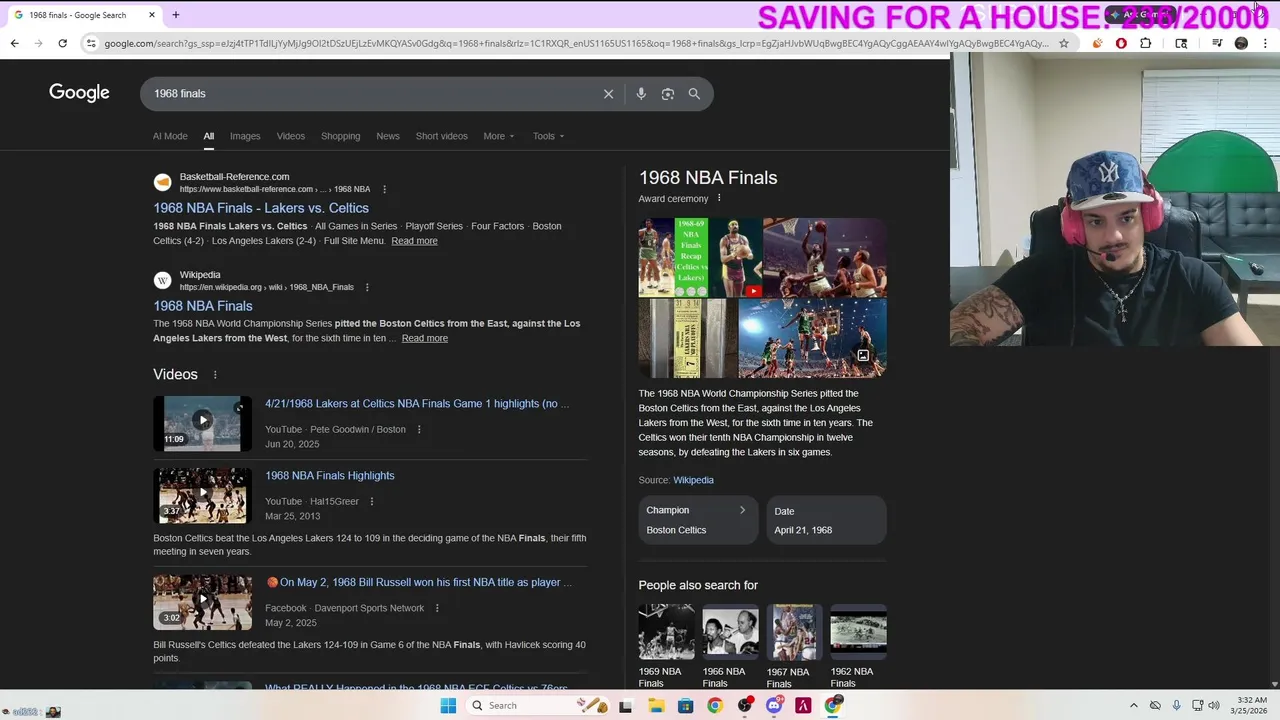The width and height of the screenshot is (1280, 720).
Task: Switch to Shopping tab
Action: (x=341, y=136)
